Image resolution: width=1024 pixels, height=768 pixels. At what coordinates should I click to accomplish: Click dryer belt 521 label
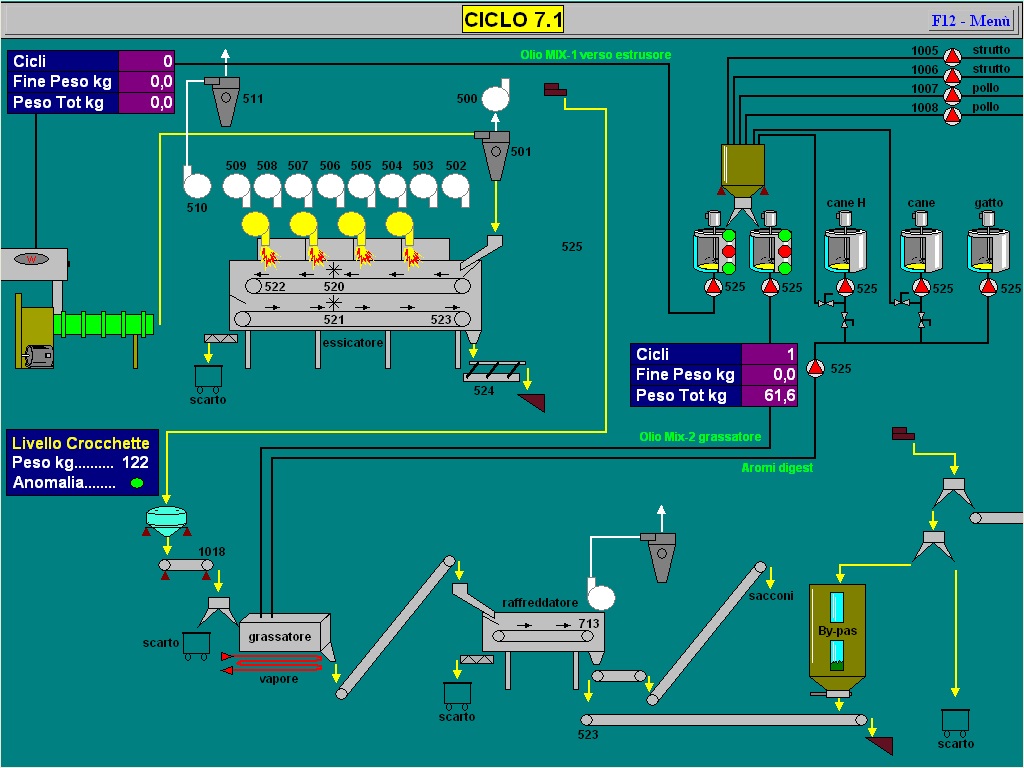point(334,319)
